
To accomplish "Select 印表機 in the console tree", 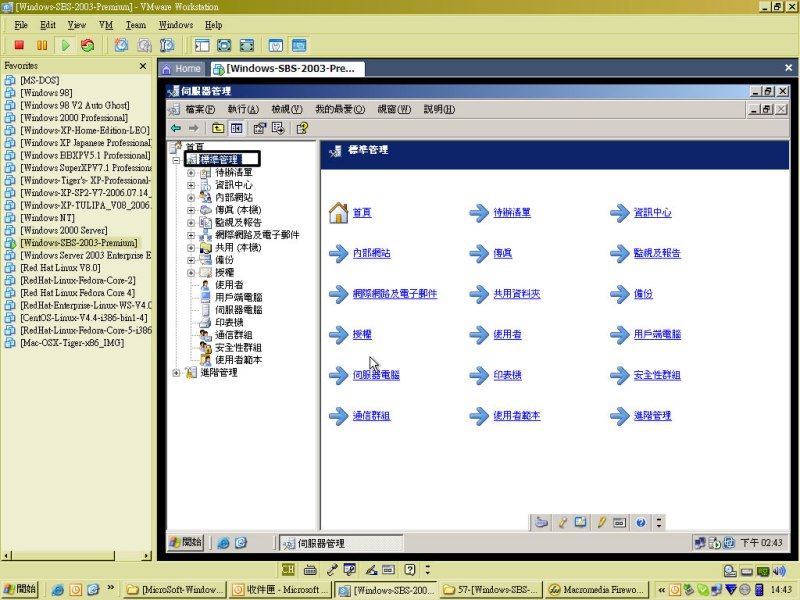I will pyautogui.click(x=229, y=323).
